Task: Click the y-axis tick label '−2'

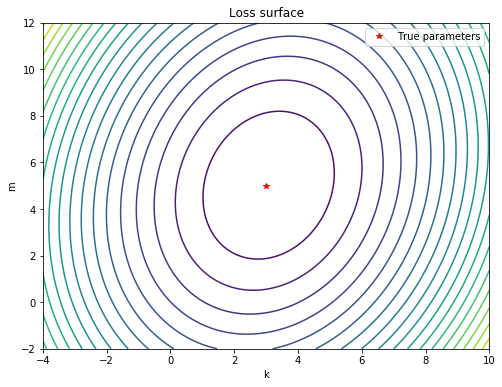Action: [x=28, y=349]
